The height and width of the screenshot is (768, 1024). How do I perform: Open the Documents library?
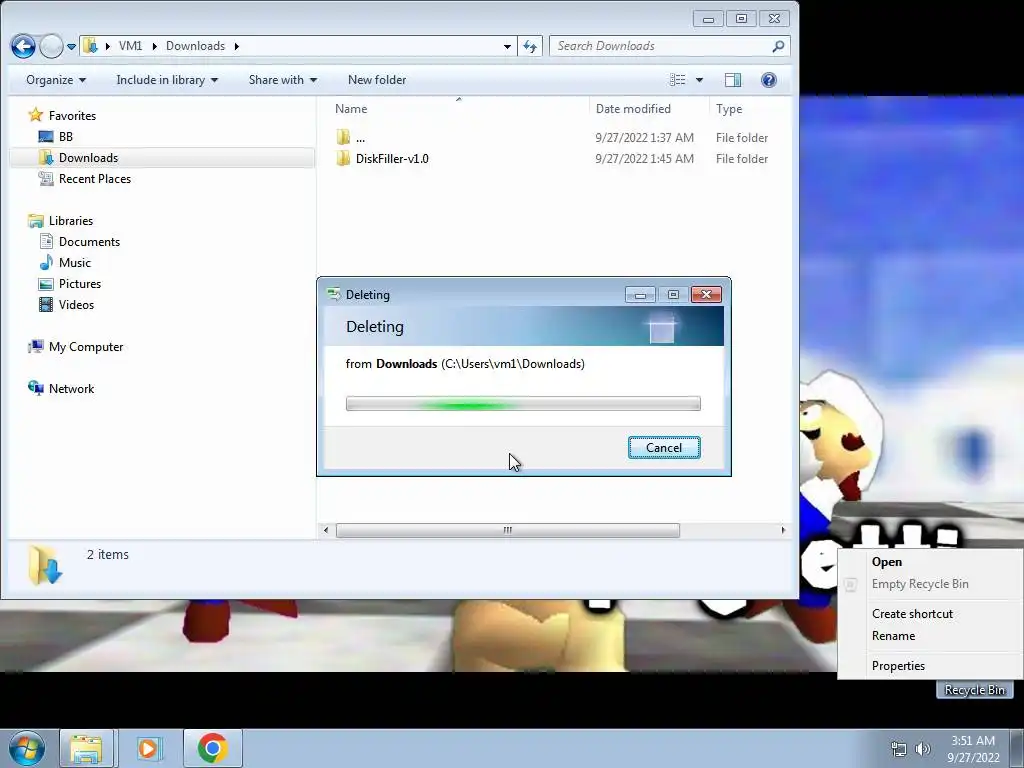tap(89, 242)
